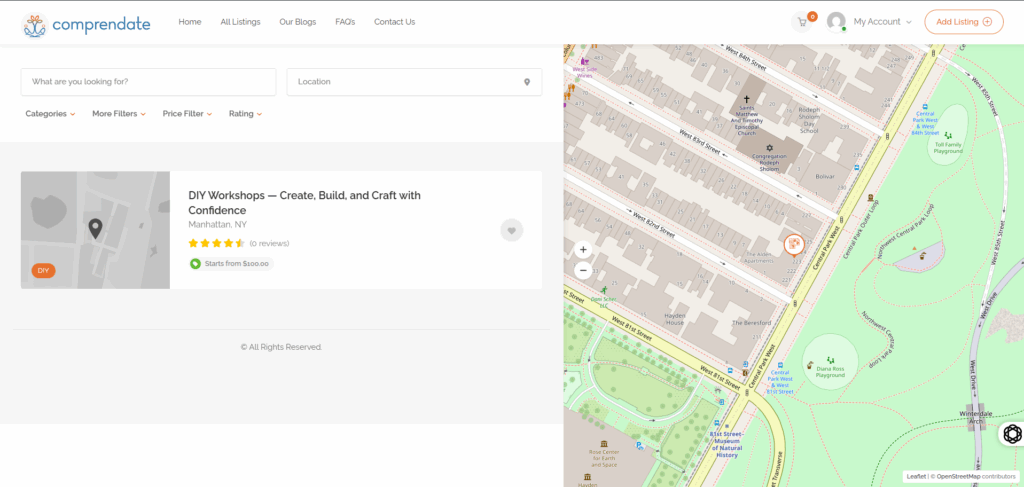Open the shopping cart icon

coord(802,21)
